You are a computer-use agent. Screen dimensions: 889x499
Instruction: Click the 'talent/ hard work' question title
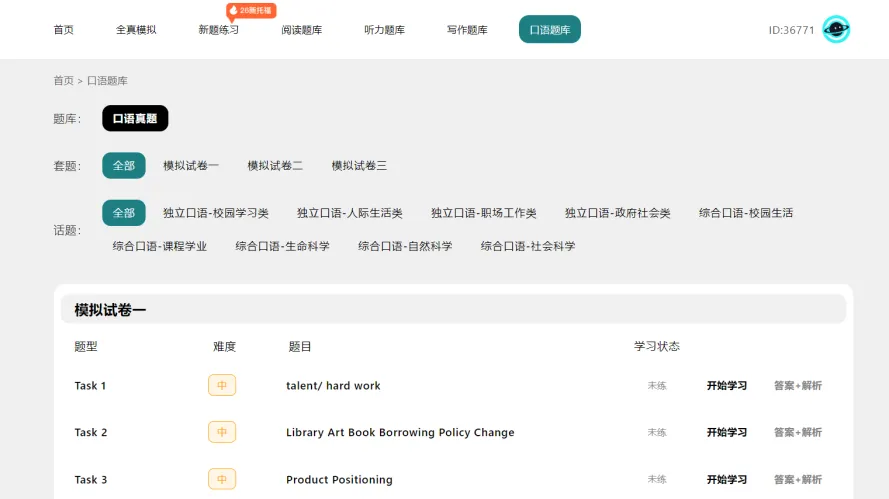[x=333, y=386]
